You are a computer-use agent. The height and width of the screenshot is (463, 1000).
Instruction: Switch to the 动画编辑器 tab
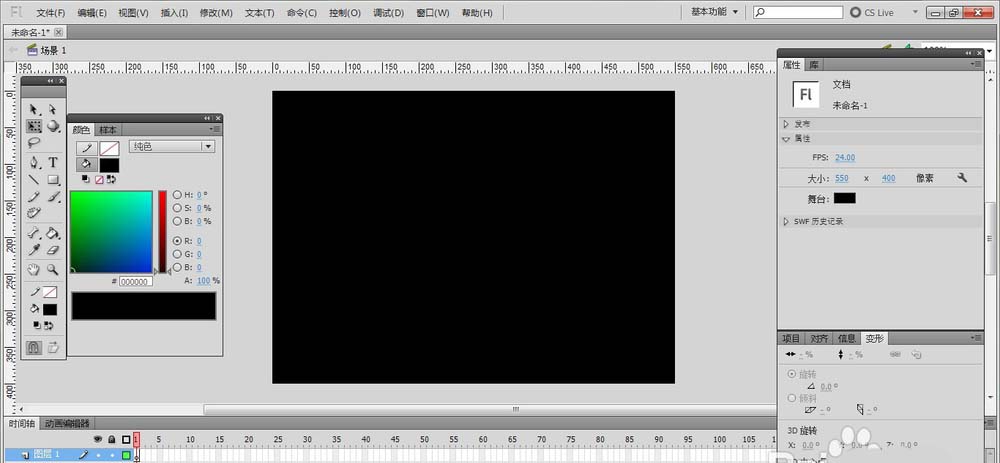coord(66,423)
